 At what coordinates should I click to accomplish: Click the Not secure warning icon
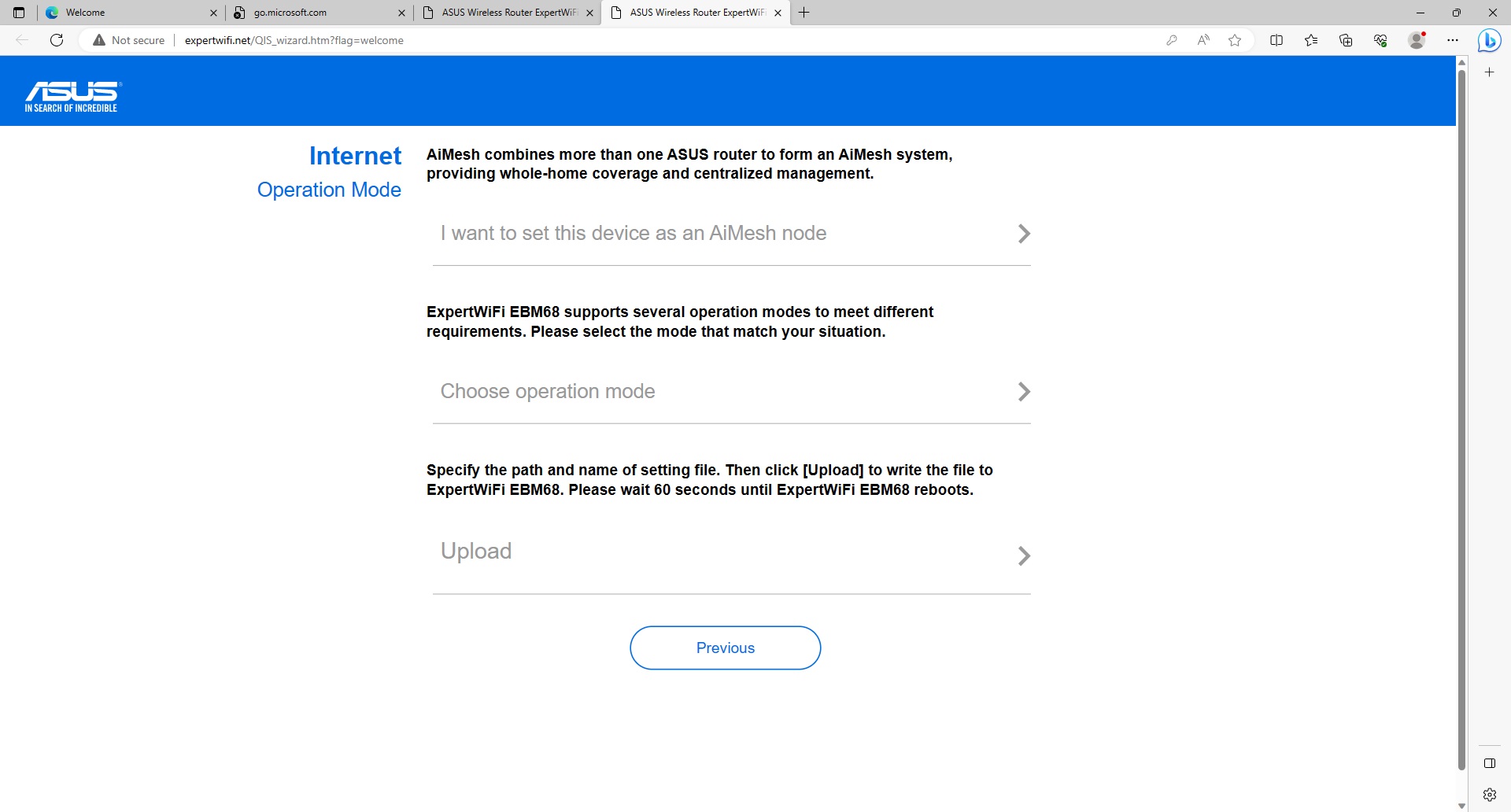pos(99,40)
